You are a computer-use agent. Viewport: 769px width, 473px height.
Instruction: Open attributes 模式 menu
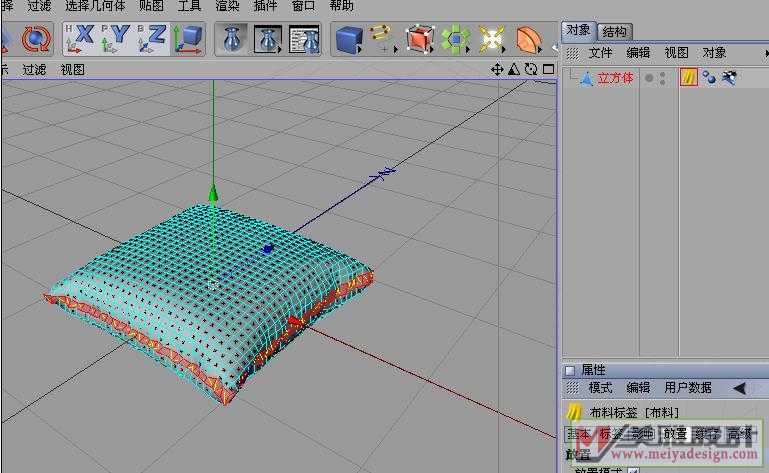(x=600, y=388)
